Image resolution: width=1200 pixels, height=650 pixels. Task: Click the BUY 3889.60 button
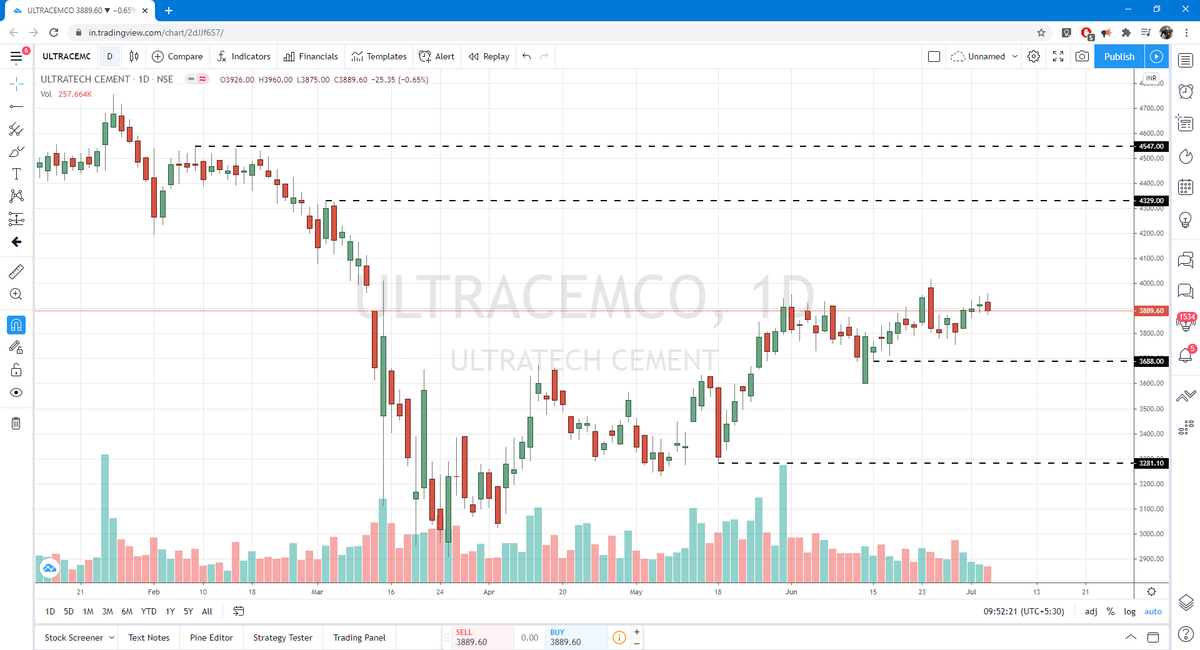pos(575,637)
